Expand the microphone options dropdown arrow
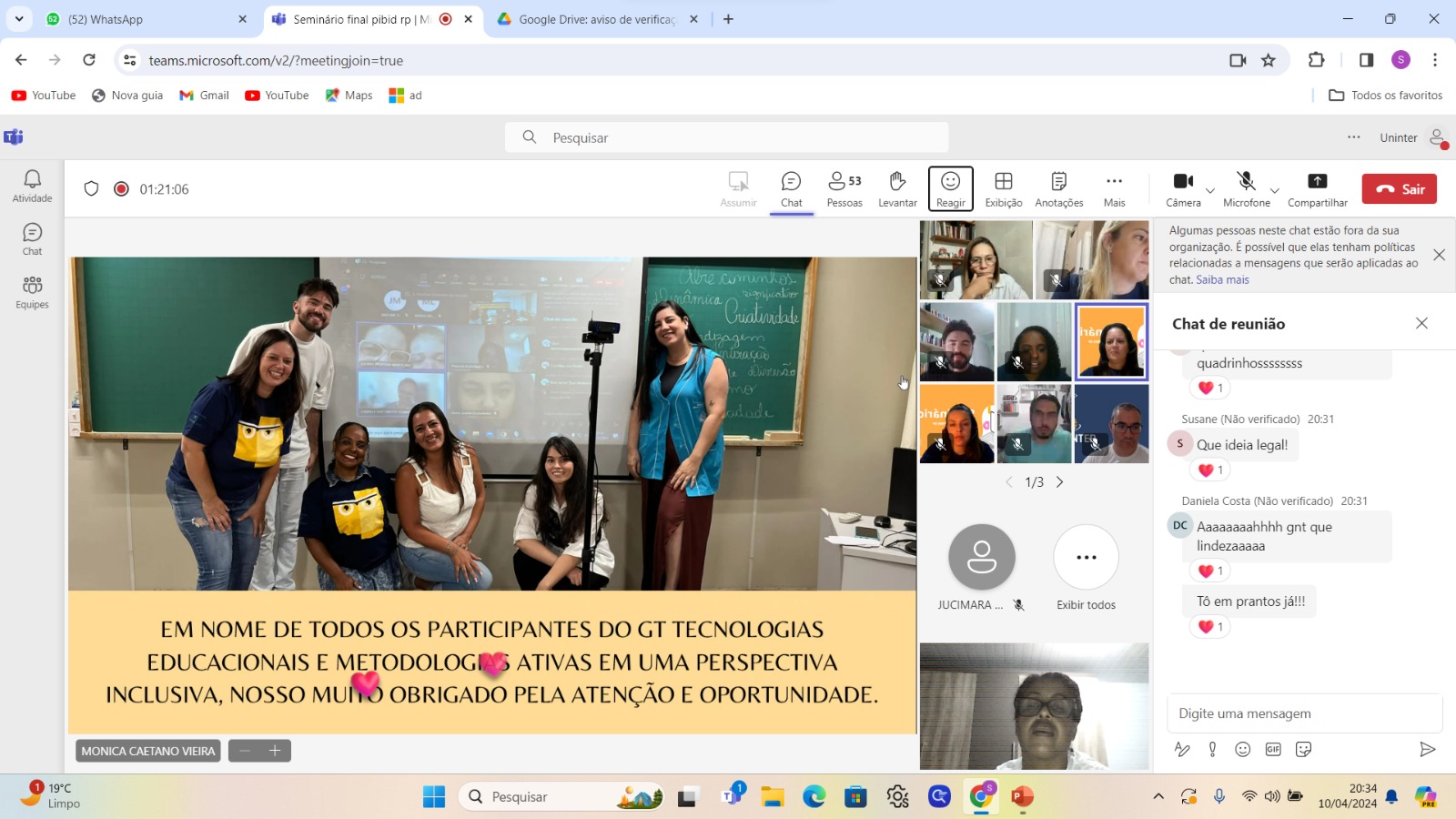This screenshot has height=819, width=1456. tap(1274, 191)
